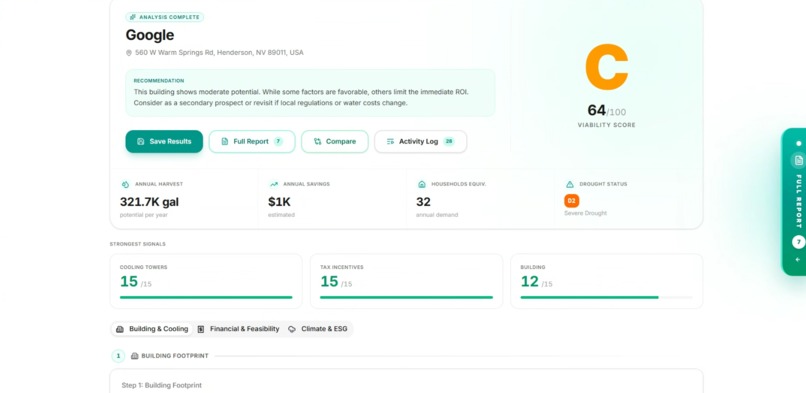Switch to Building & Cooling tab
806x393 pixels.
(x=152, y=329)
